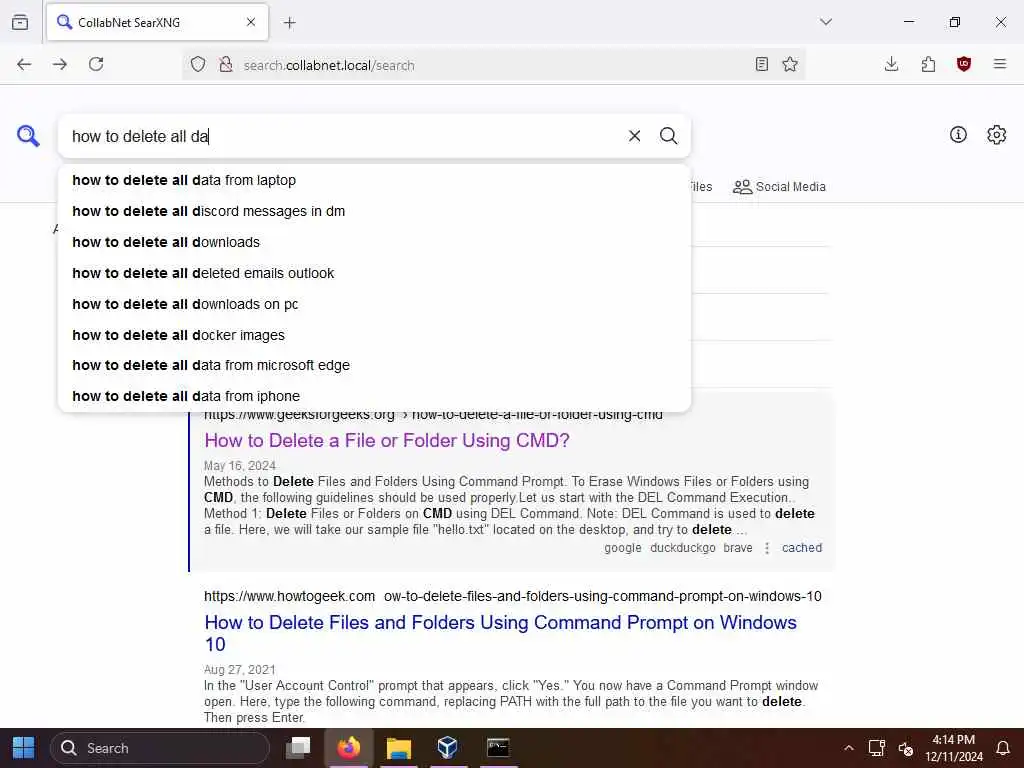The height and width of the screenshot is (768, 1024).
Task: Open File Explorer from taskbar
Action: (398, 748)
